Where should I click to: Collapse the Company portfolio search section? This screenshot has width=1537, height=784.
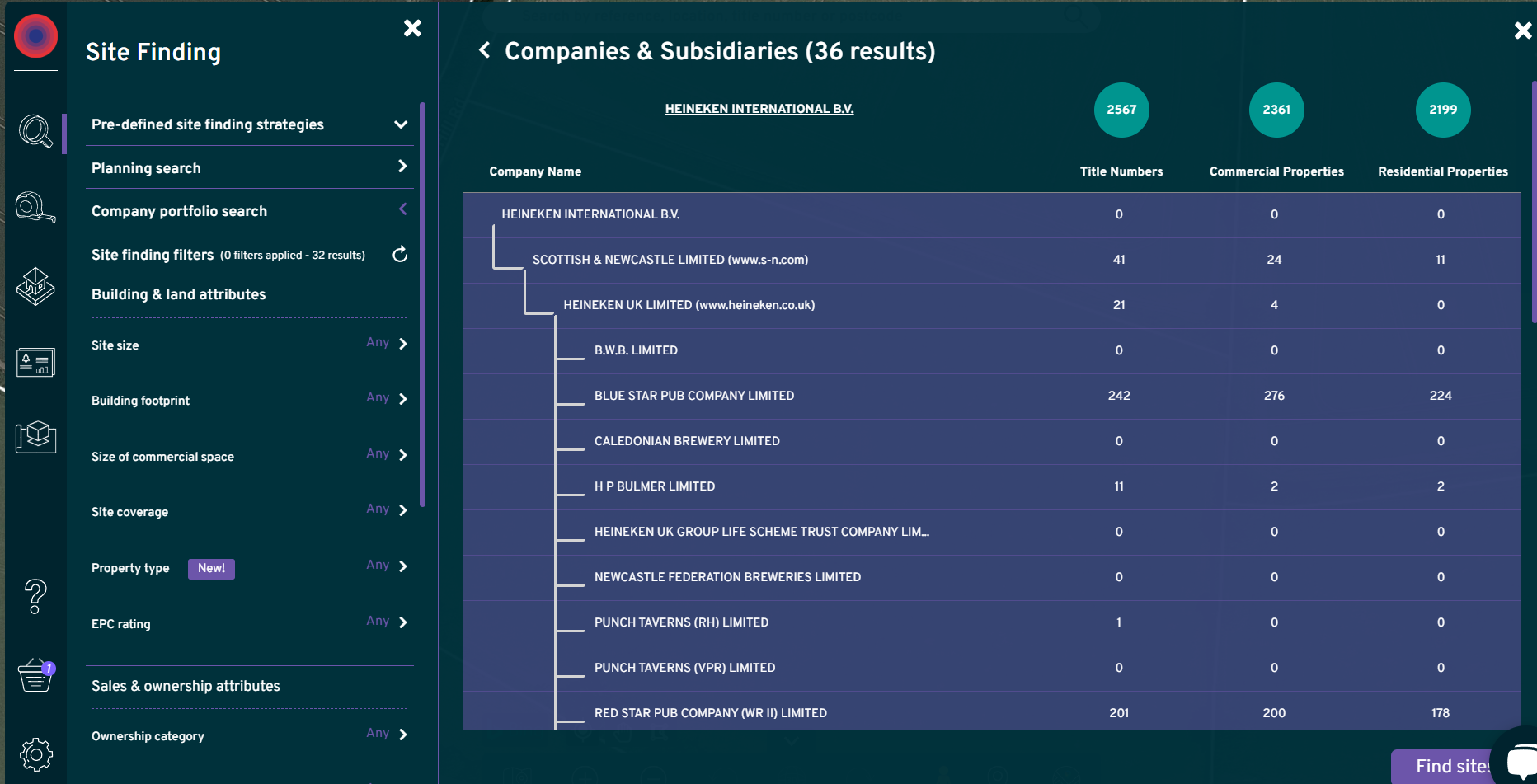249,210
